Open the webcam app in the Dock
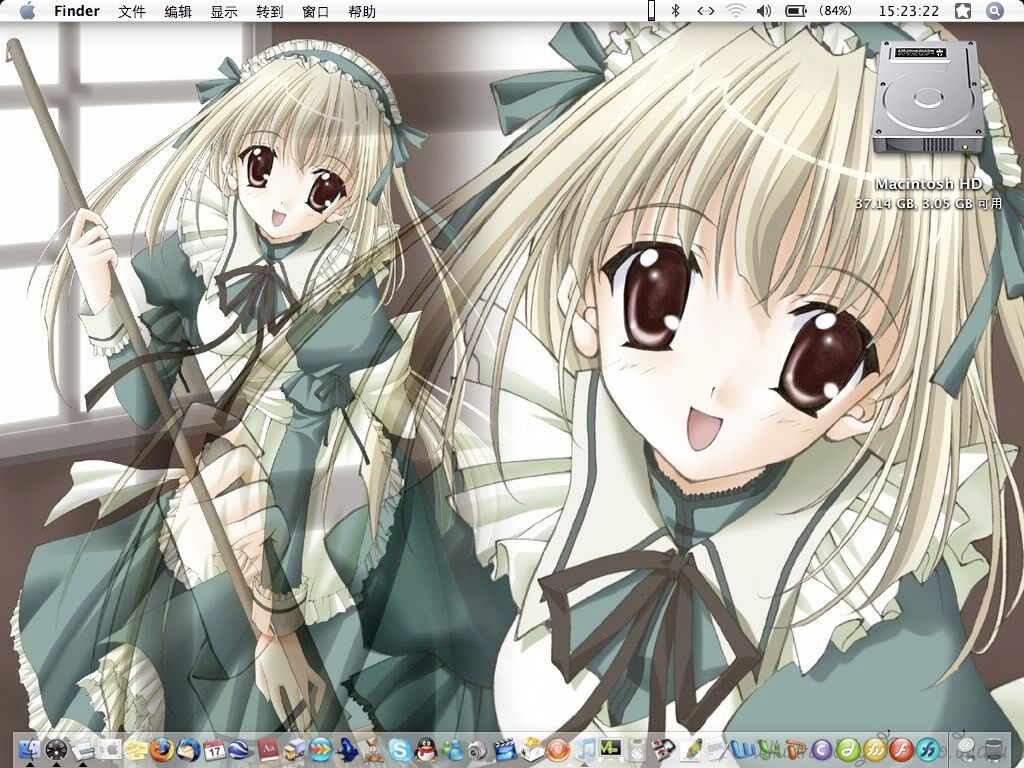Viewport: 1024px width, 768px height. 479,750
